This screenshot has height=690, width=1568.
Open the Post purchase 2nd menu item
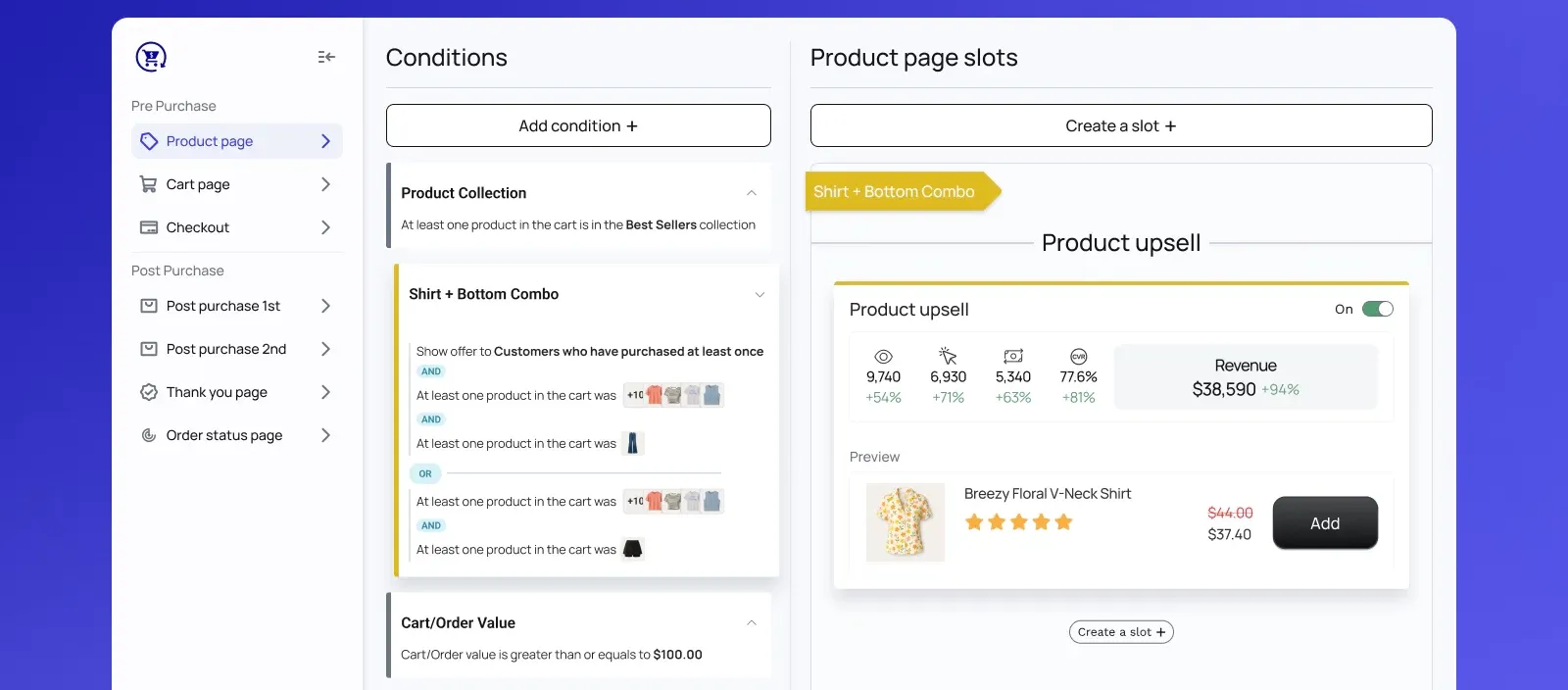coord(237,349)
